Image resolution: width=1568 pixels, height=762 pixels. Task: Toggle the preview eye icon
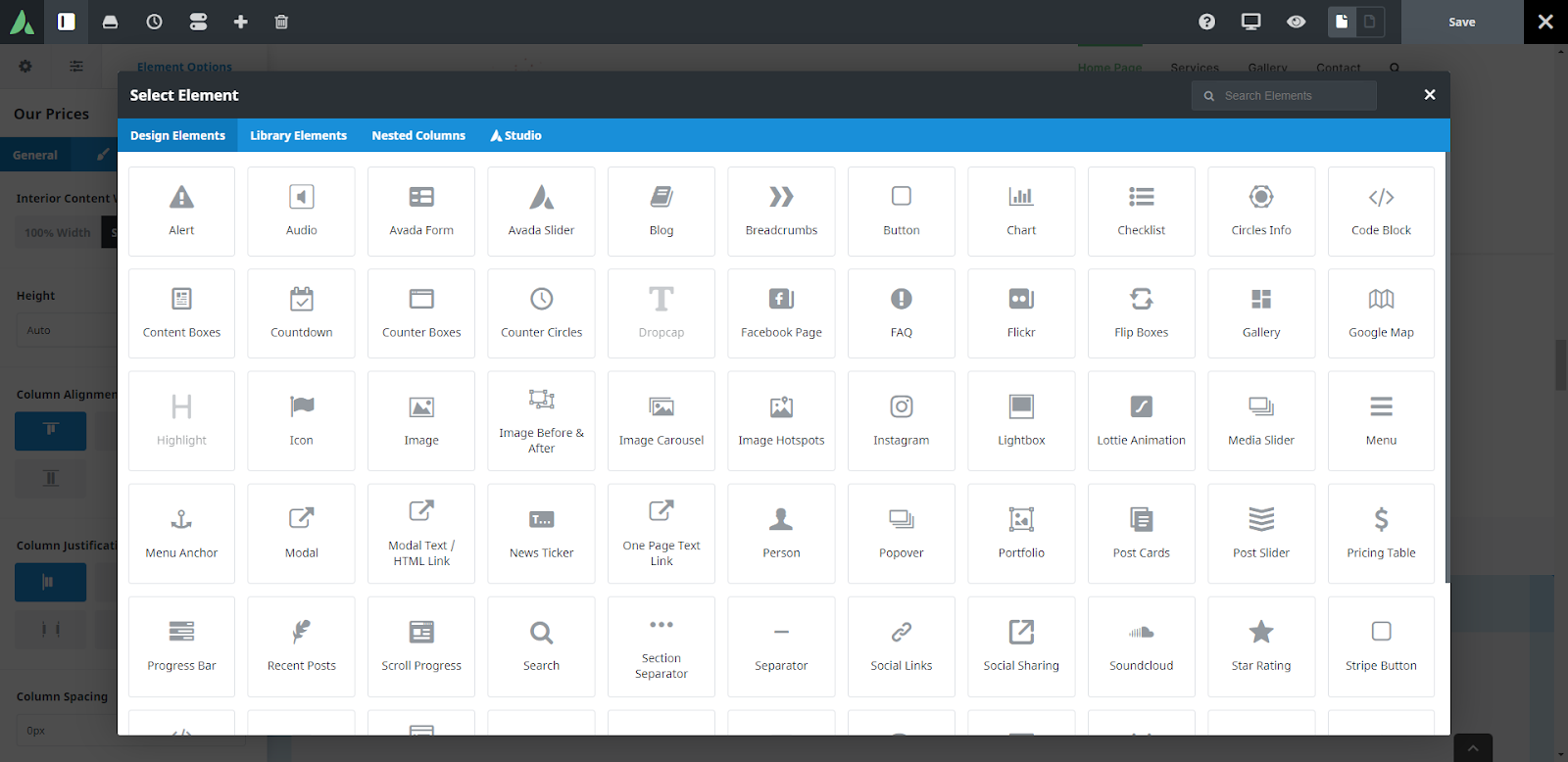[x=1296, y=22]
